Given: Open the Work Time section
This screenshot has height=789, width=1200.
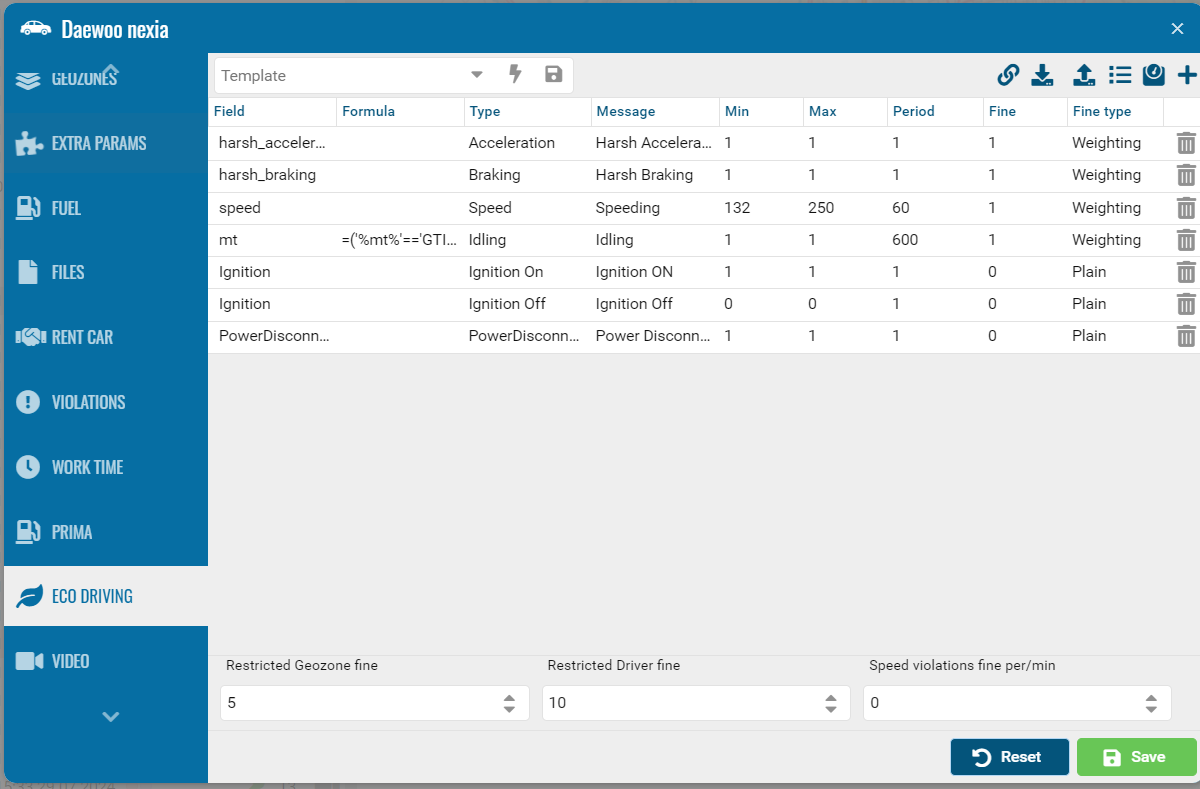Looking at the screenshot, I should pyautogui.click(x=87, y=467).
